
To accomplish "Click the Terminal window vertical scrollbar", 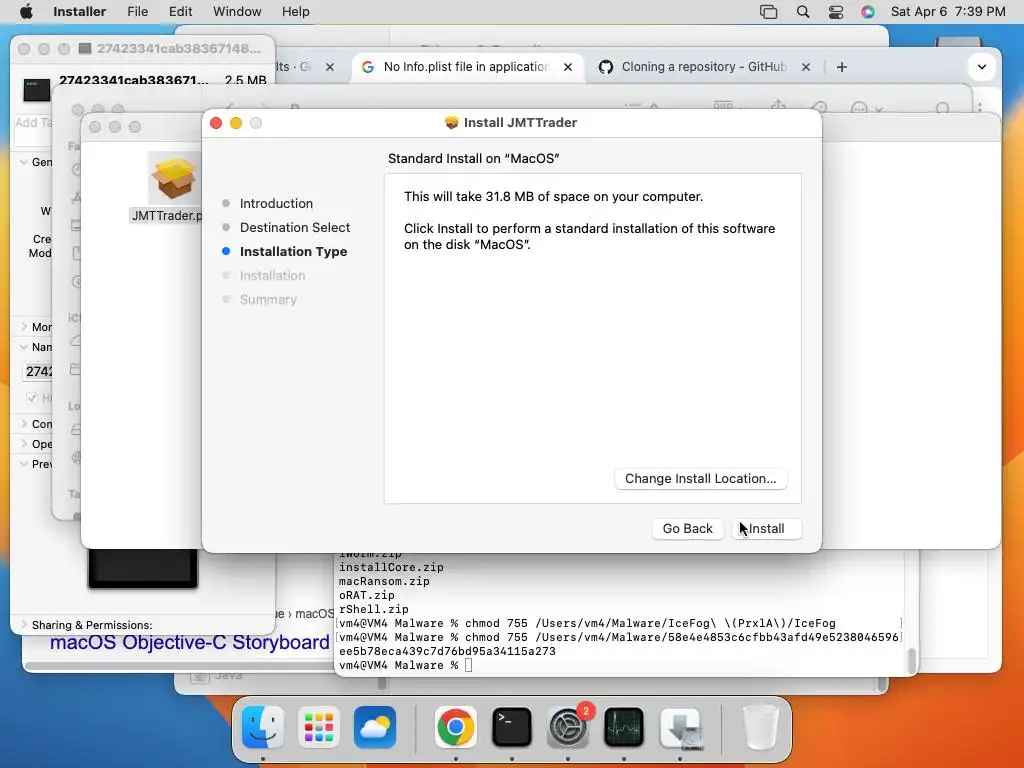I will 912,660.
